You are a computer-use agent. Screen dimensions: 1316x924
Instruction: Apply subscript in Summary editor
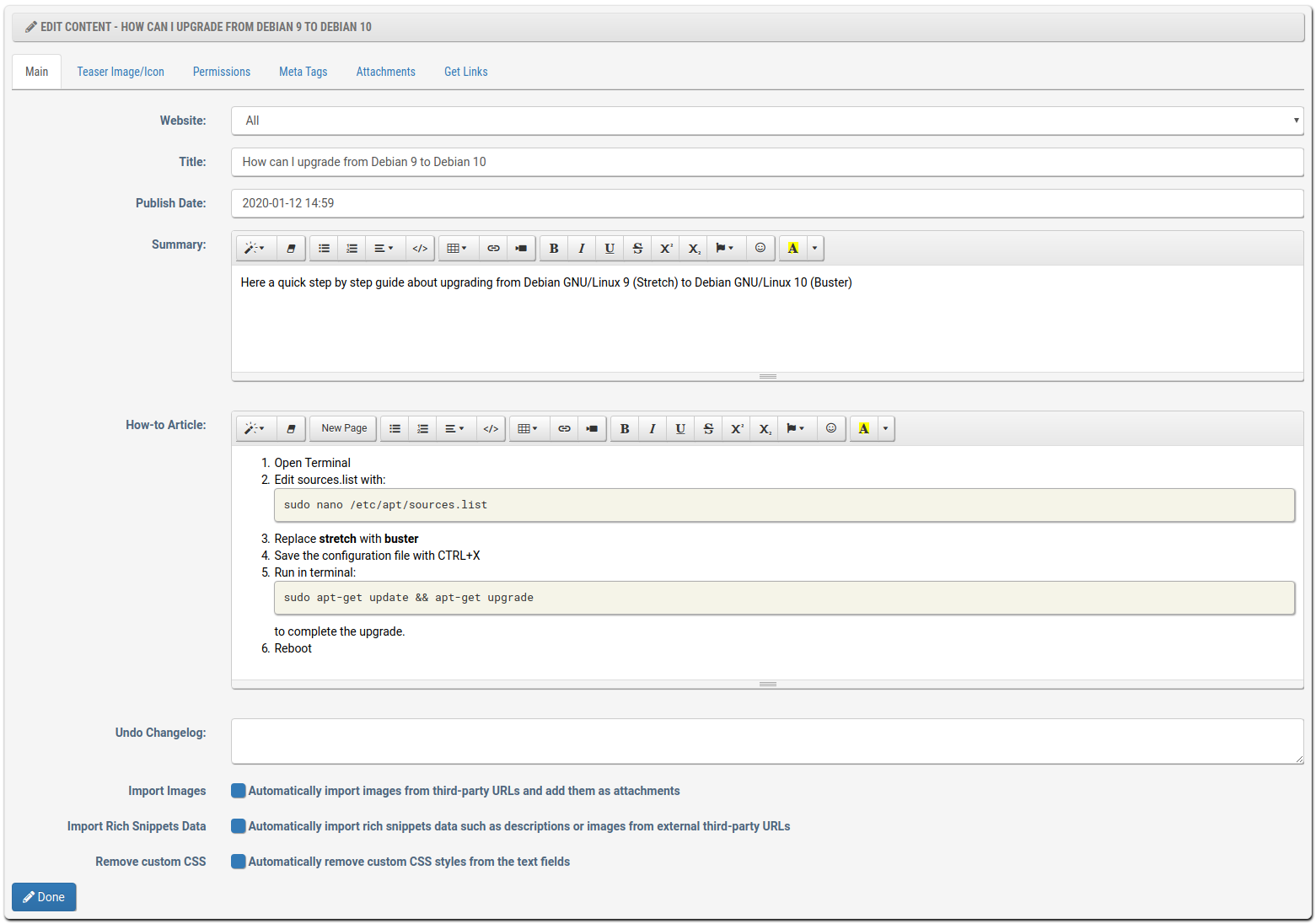(x=694, y=248)
